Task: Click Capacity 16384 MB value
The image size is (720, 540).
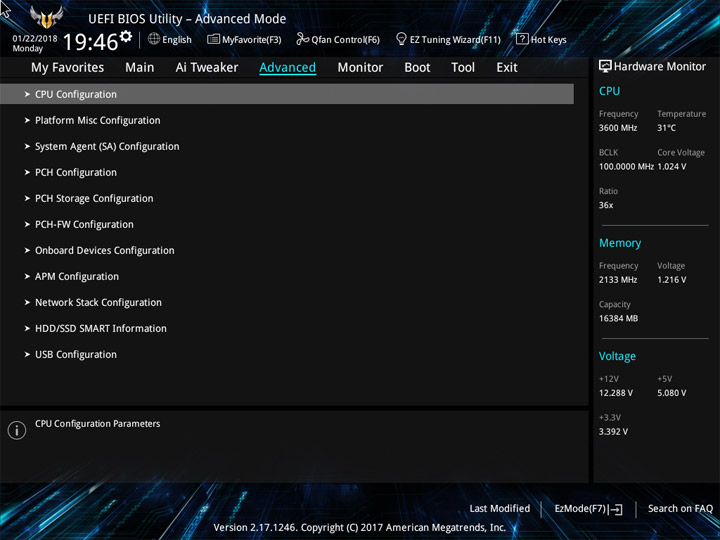Action: click(618, 318)
